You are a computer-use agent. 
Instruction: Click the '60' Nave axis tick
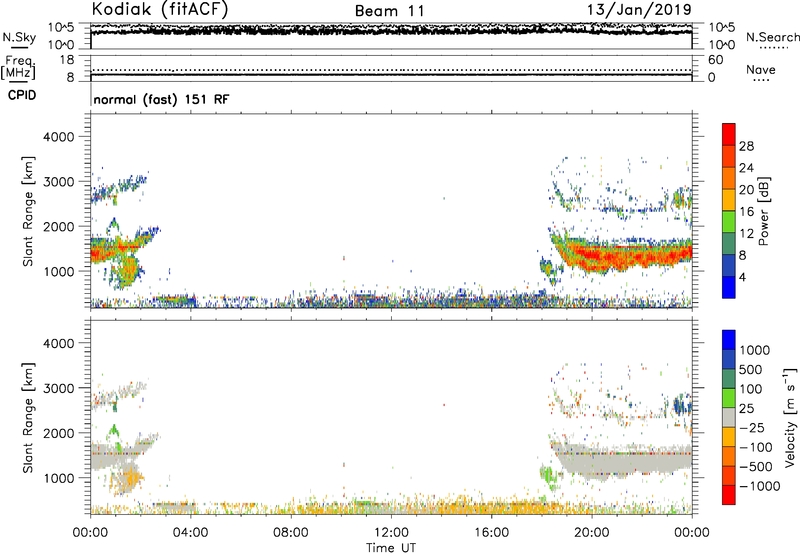(716, 60)
